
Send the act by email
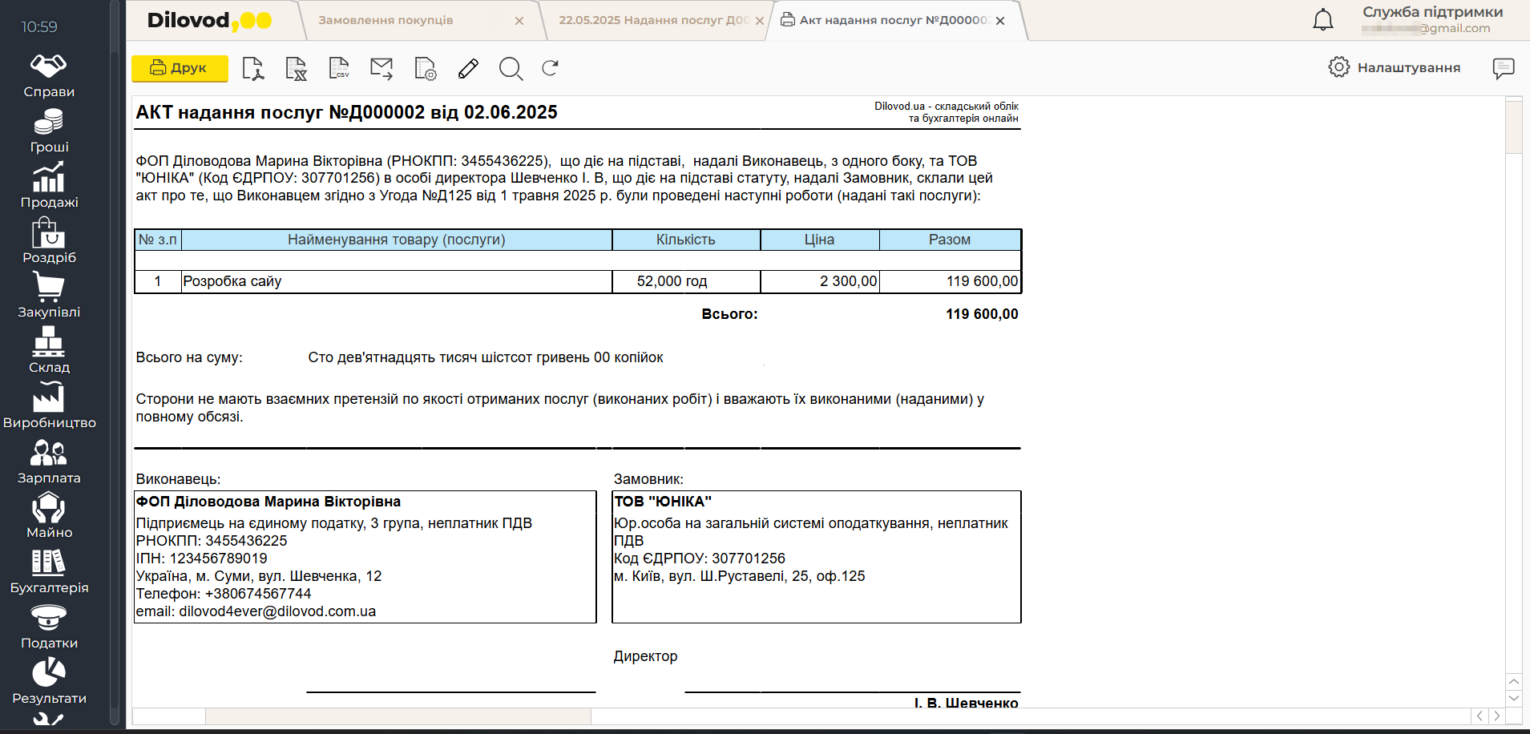381,68
